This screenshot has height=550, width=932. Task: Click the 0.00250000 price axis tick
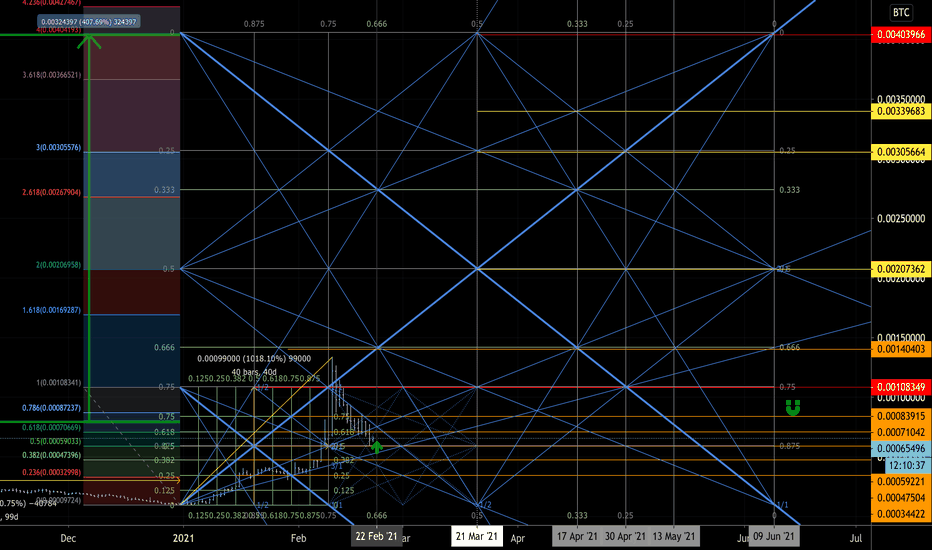[x=901, y=219]
